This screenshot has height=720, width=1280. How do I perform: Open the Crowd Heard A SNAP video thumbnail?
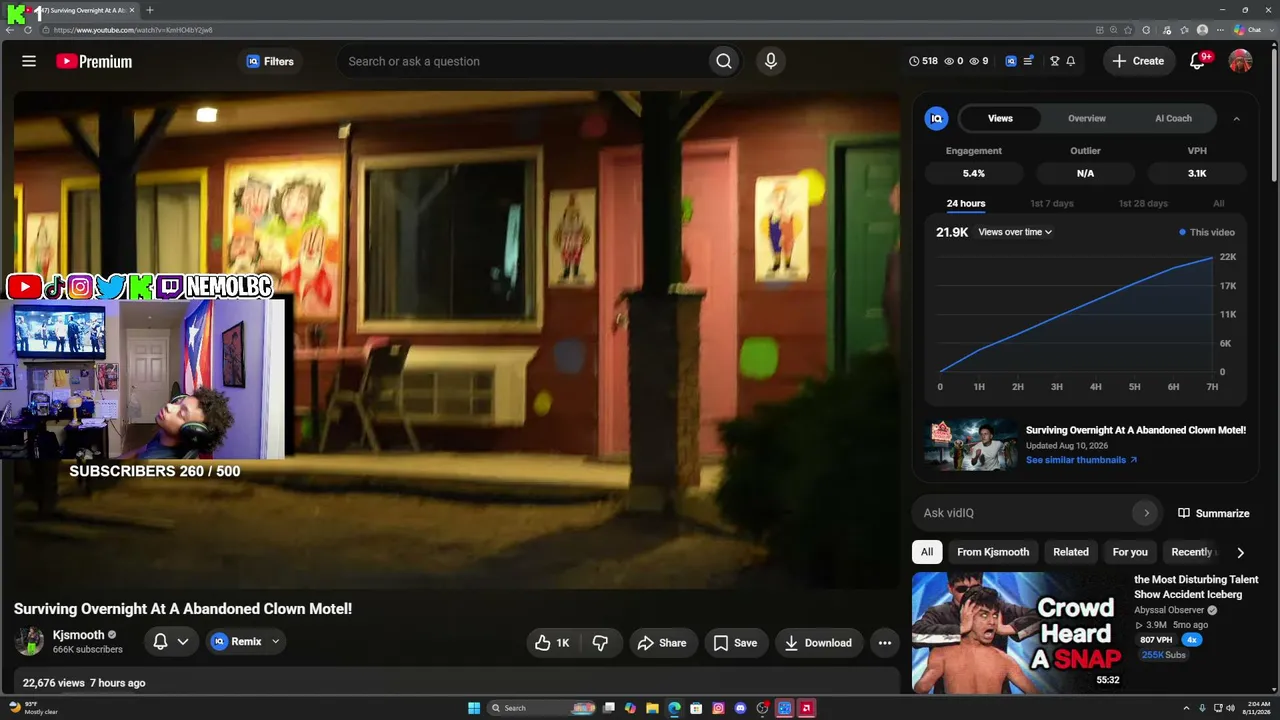1019,632
